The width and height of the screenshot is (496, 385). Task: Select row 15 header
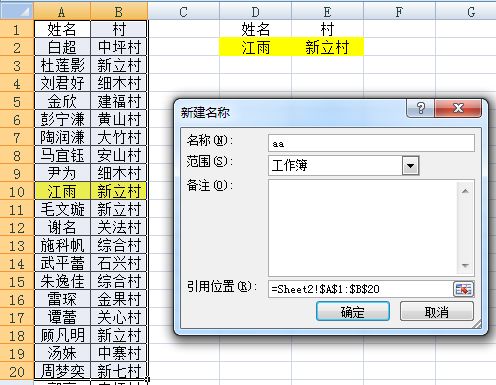[17, 281]
